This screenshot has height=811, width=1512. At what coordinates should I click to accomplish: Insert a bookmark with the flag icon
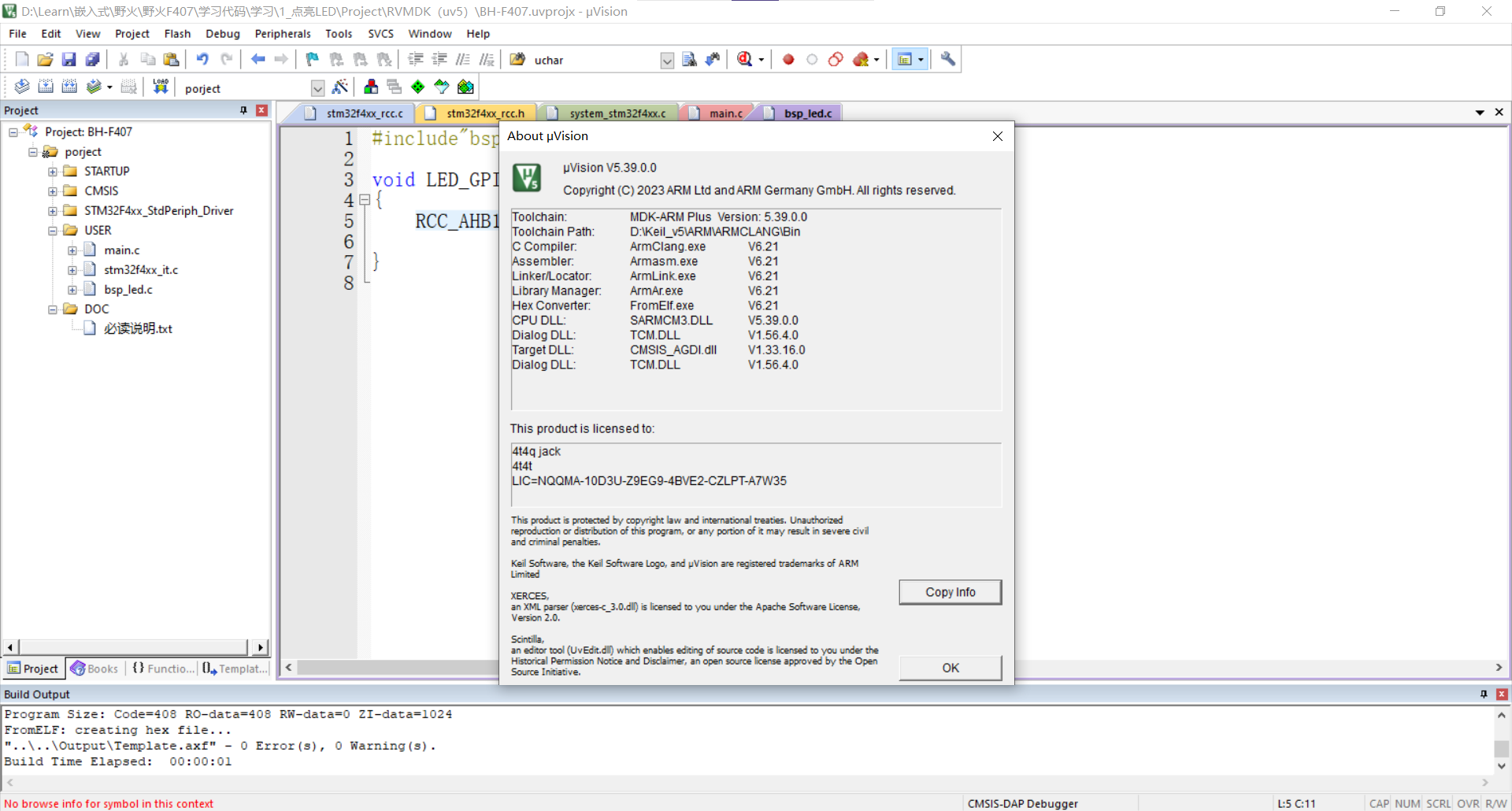(x=313, y=59)
